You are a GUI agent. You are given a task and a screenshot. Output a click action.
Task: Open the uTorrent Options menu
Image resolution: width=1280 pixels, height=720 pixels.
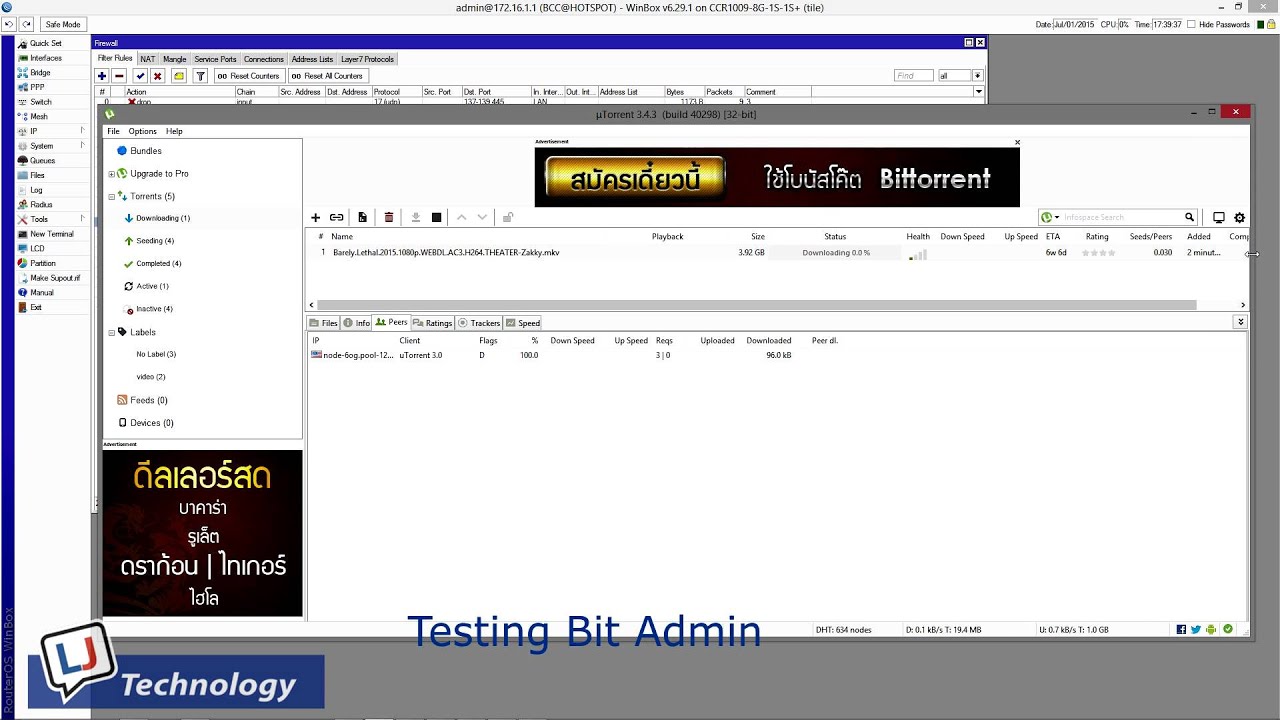142,131
